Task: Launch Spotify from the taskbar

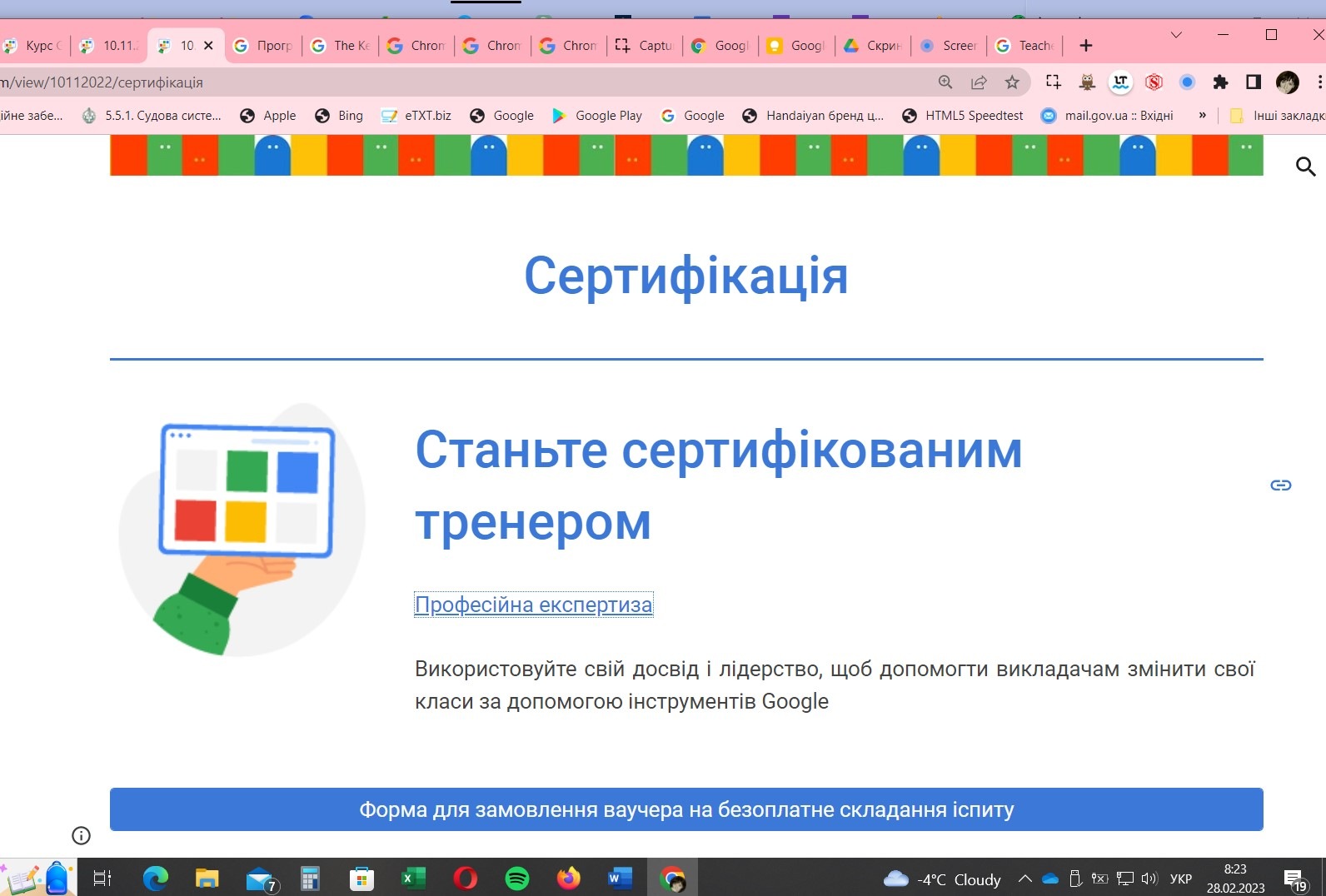Action: (x=517, y=878)
